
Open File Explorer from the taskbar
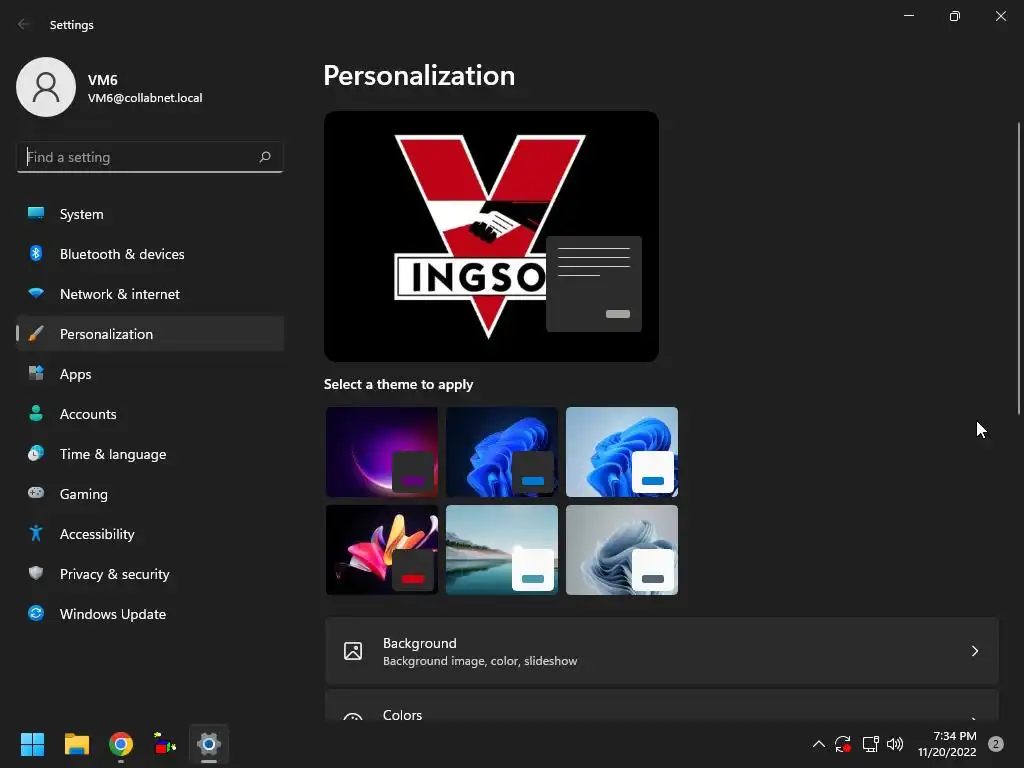[76, 744]
